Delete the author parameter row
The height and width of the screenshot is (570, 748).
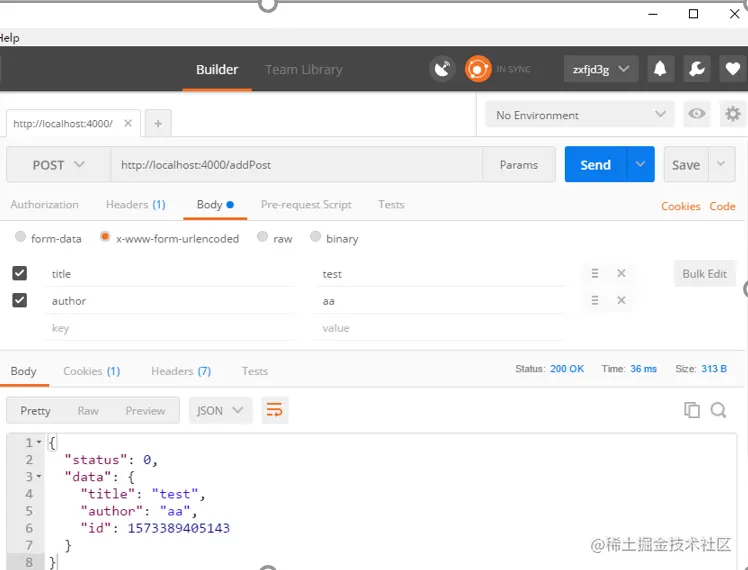click(x=621, y=301)
